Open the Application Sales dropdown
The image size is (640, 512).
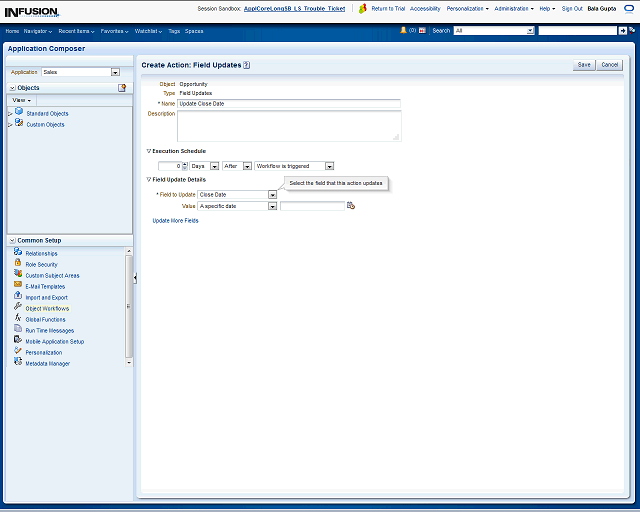coord(115,72)
